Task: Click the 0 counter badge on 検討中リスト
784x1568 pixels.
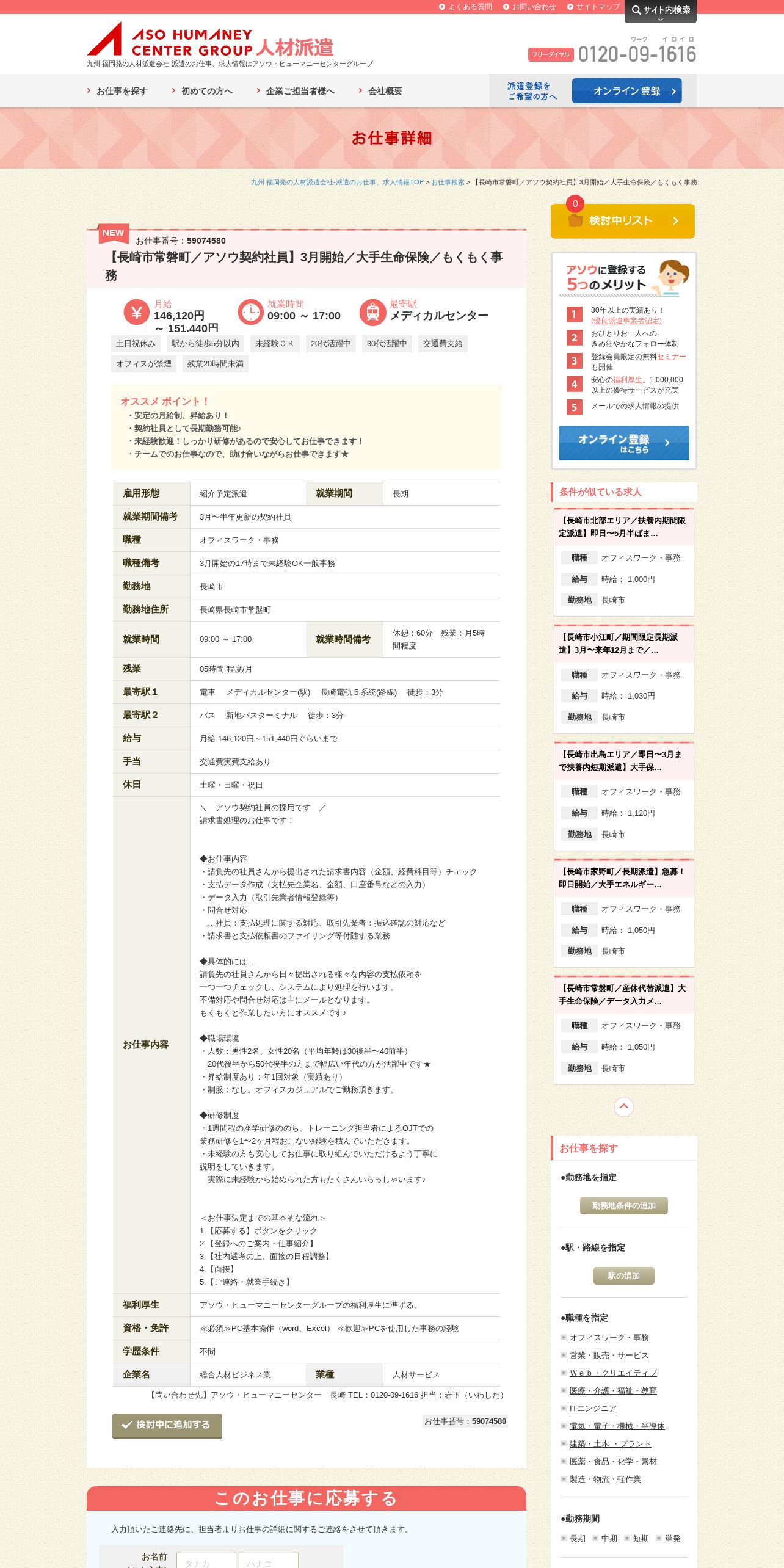Action: (575, 204)
